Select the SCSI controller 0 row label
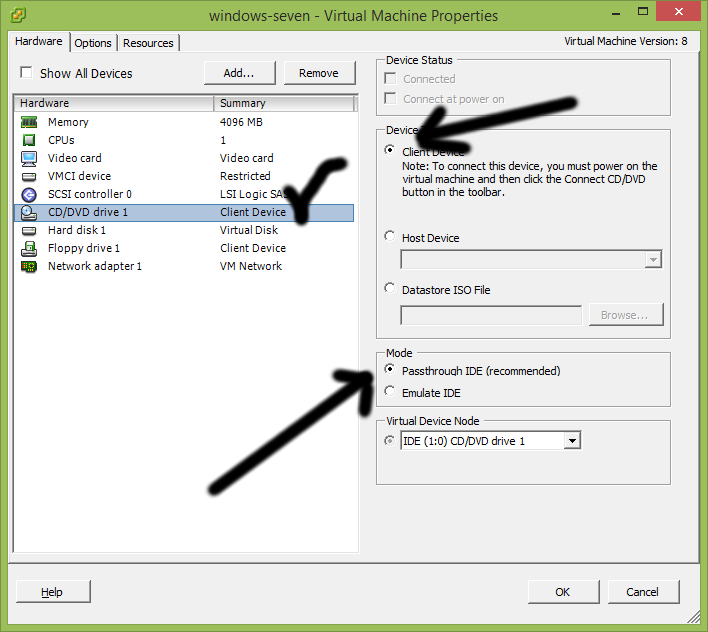Screen dimensions: 708x632 point(90,194)
